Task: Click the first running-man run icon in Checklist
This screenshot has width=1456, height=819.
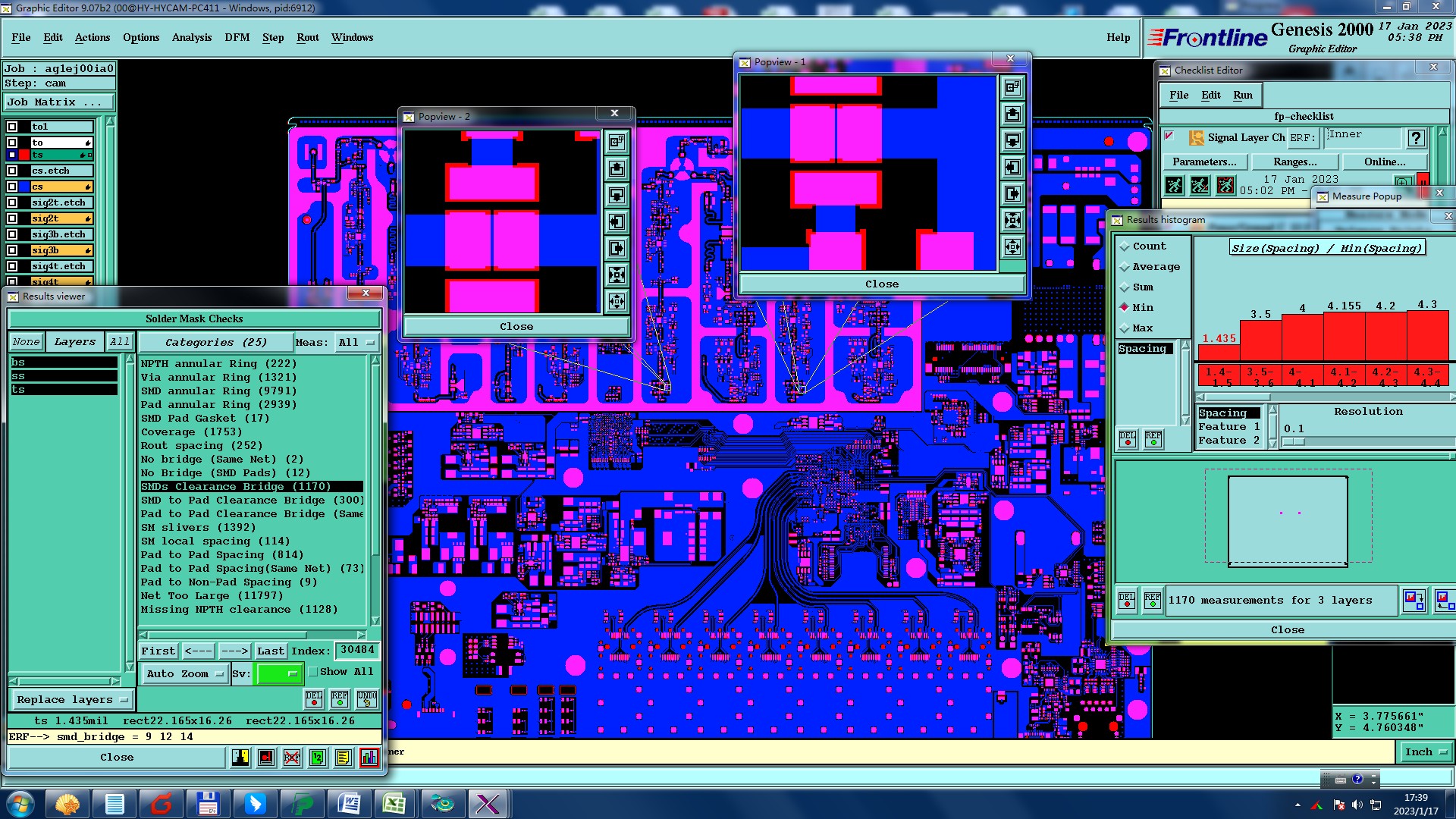Action: click(x=1174, y=185)
